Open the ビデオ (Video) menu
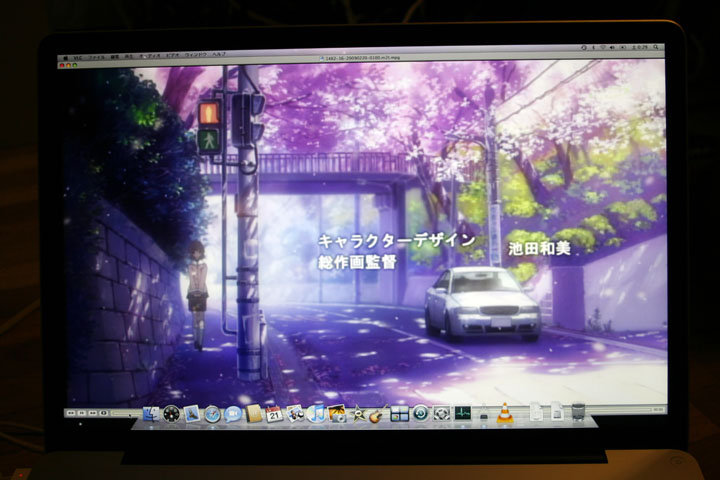The width and height of the screenshot is (720, 480). [172, 55]
